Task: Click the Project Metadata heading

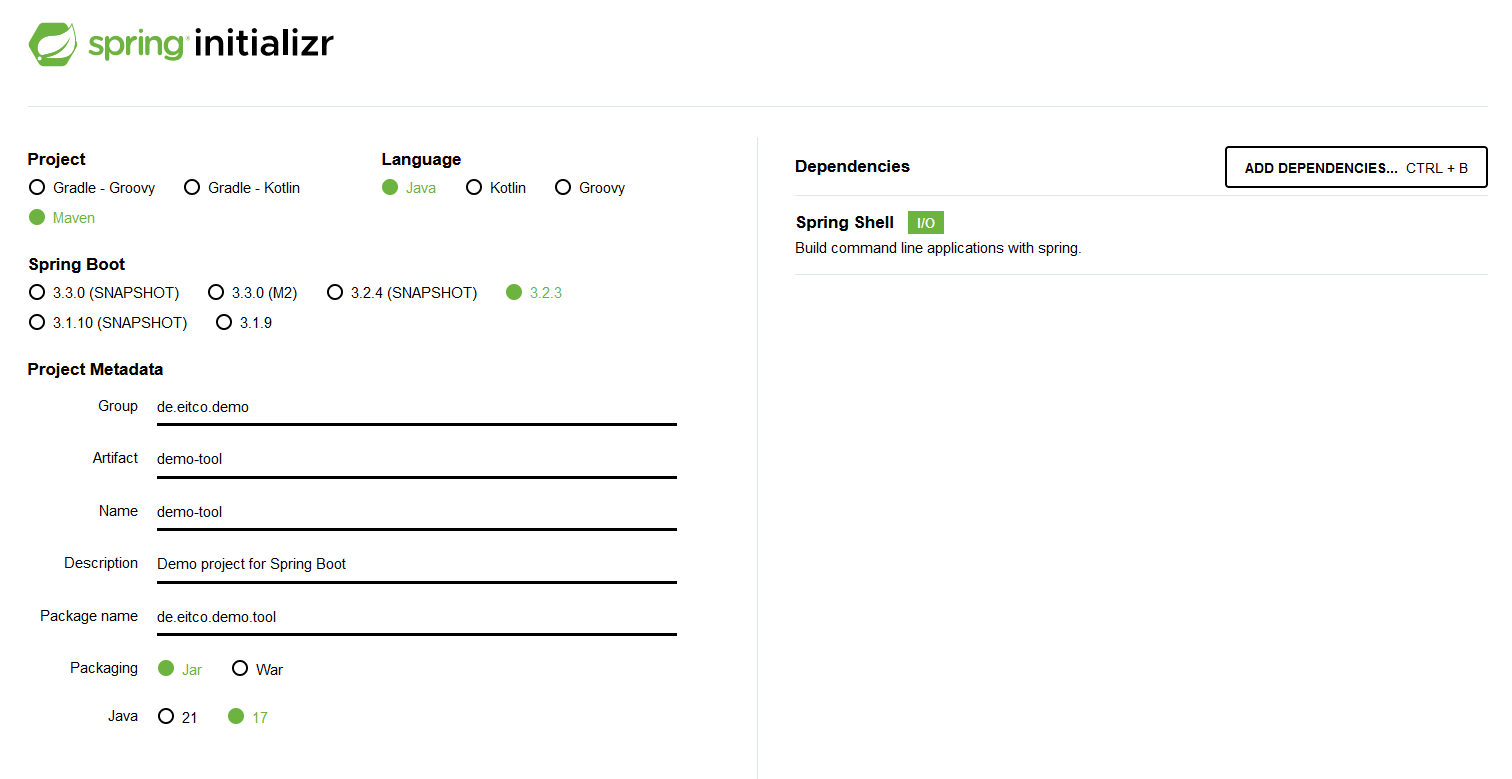Action: 95,369
